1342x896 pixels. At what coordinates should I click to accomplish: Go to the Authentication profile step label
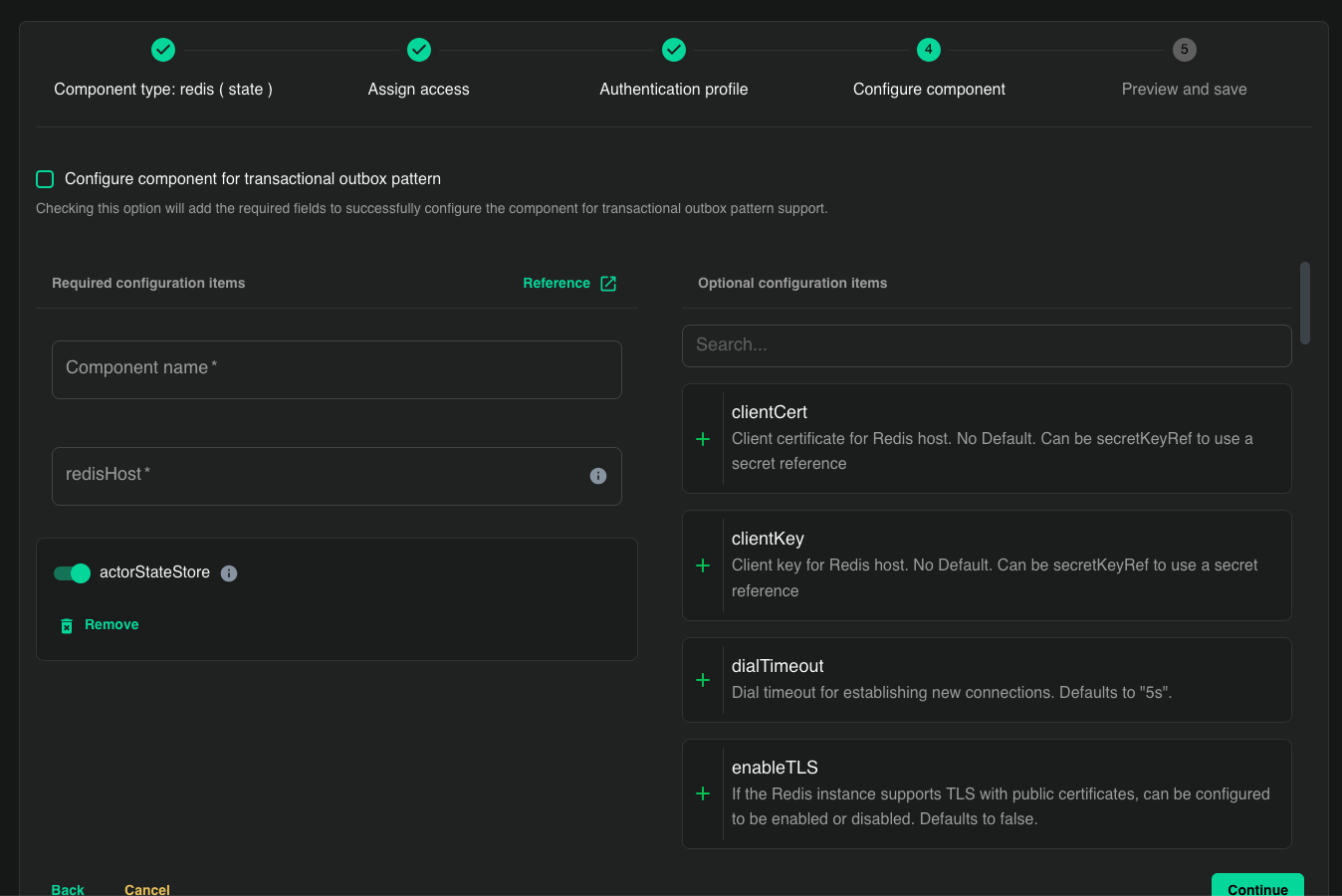click(x=674, y=90)
